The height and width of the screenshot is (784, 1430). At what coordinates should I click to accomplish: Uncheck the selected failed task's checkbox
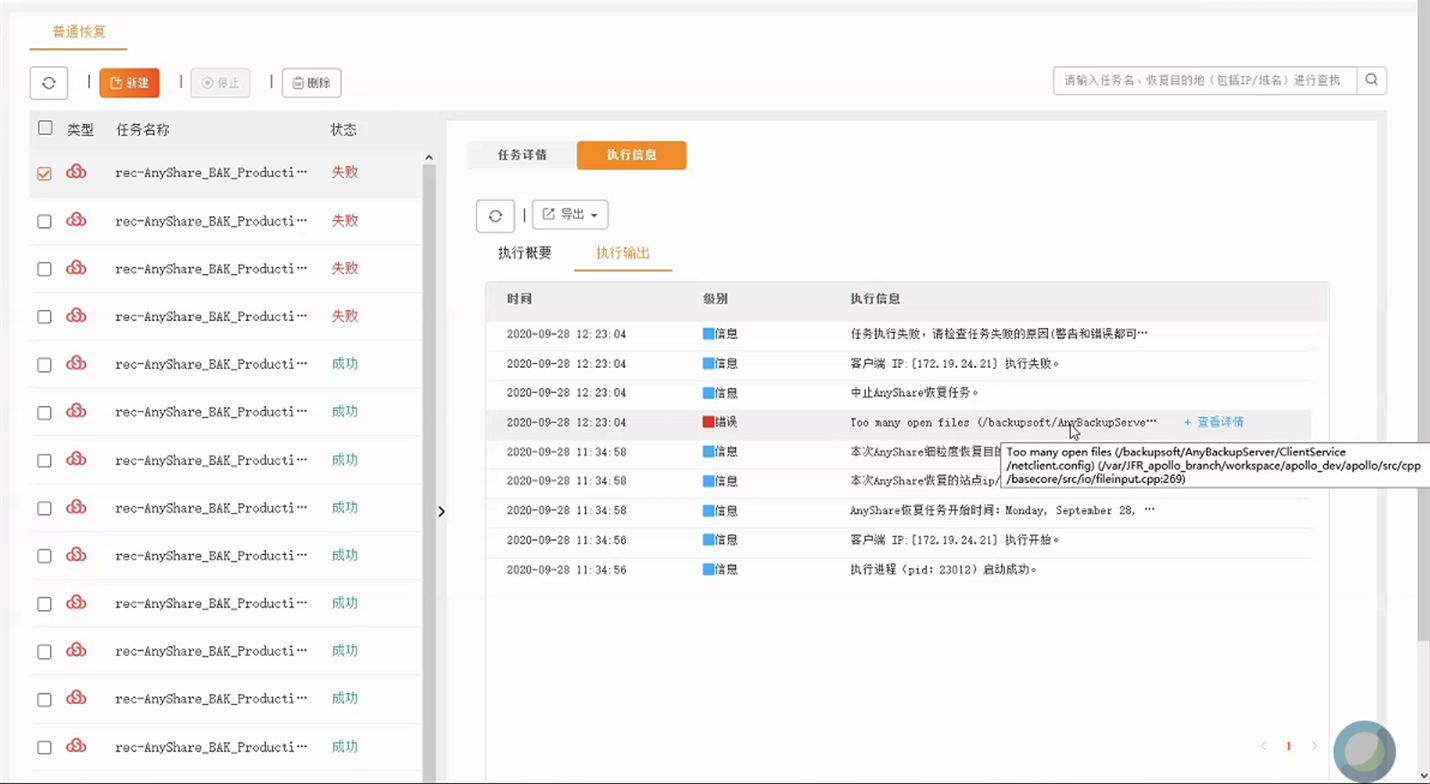44,173
